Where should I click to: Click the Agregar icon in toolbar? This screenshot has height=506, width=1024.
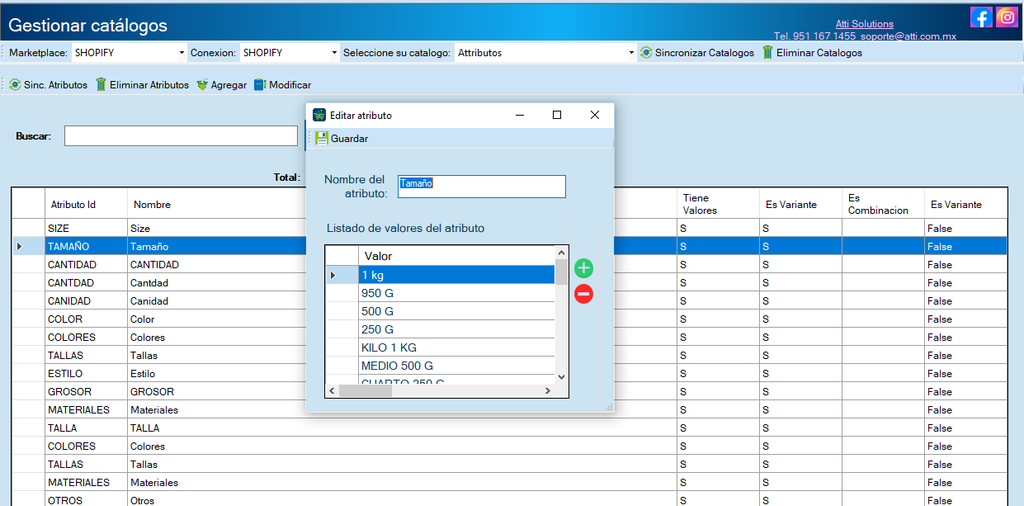(x=202, y=85)
